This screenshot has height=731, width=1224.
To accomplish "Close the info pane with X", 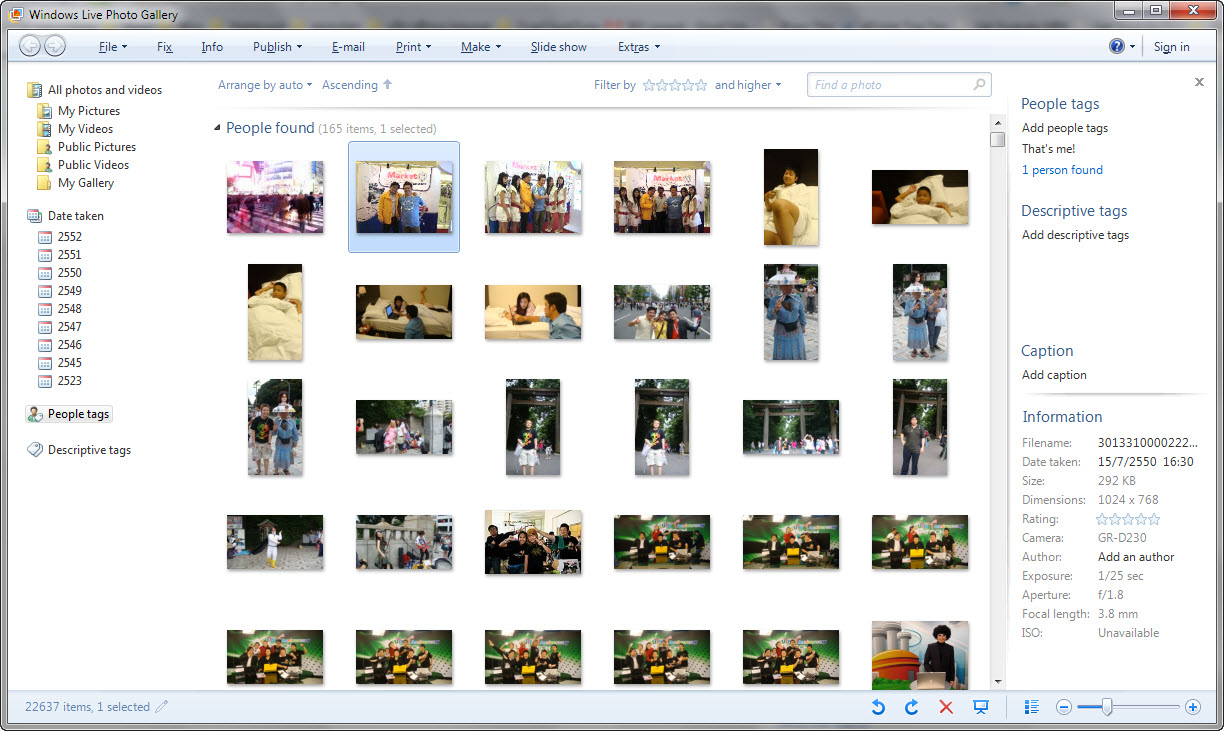I will coord(1199,82).
